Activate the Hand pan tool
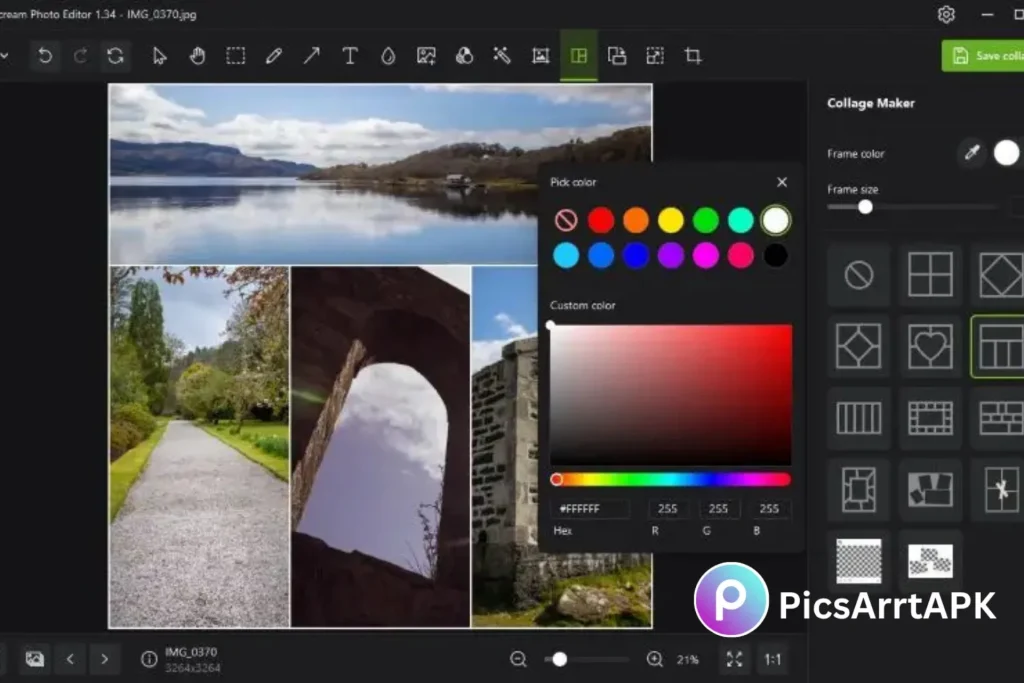The height and width of the screenshot is (683, 1024). (x=197, y=56)
